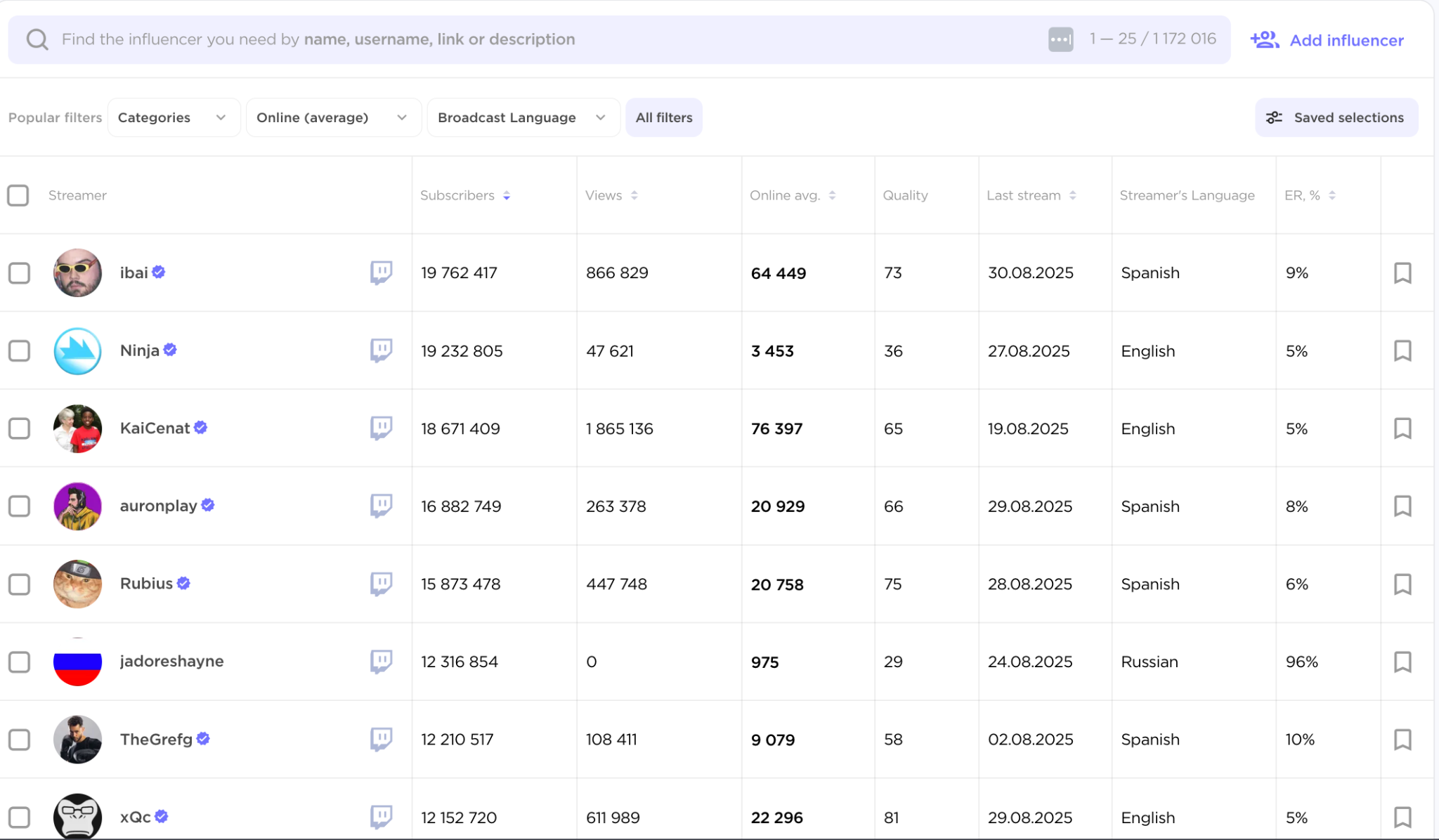Screen dimensions: 1439x840
Task: Toggle the select-all streamers checkbox
Action: coord(18,195)
